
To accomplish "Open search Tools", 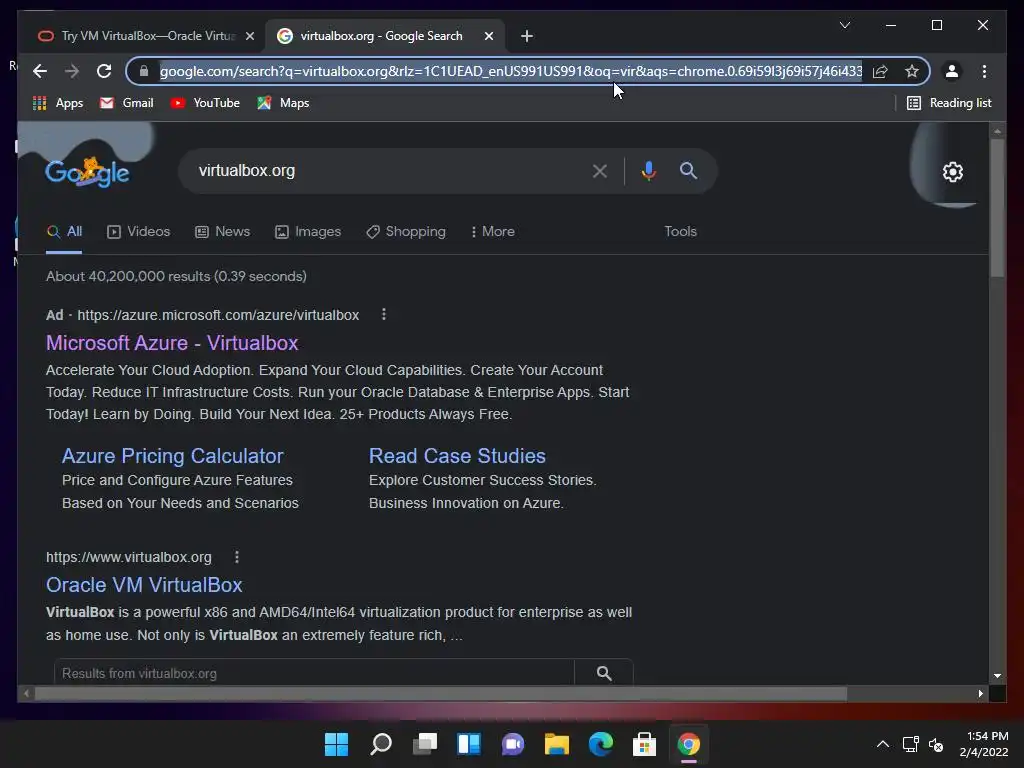I will pyautogui.click(x=680, y=232).
